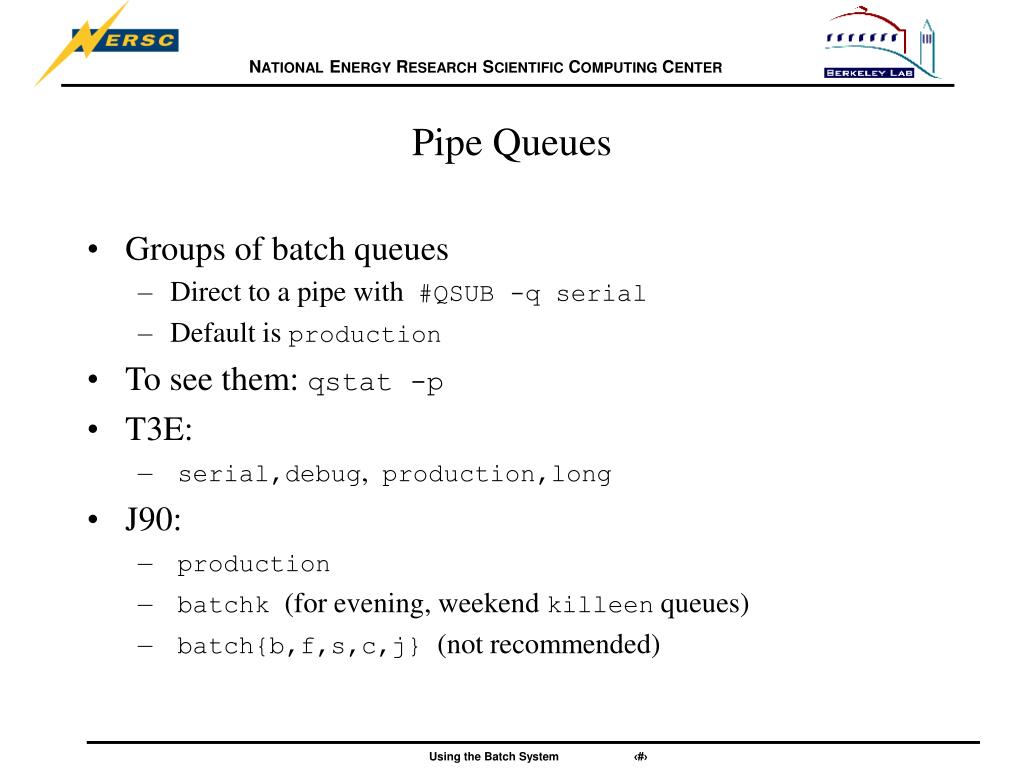Viewport: 1024px width, 768px height.
Task: Select the "Groups of batch queues" bullet
Action: coord(287,250)
